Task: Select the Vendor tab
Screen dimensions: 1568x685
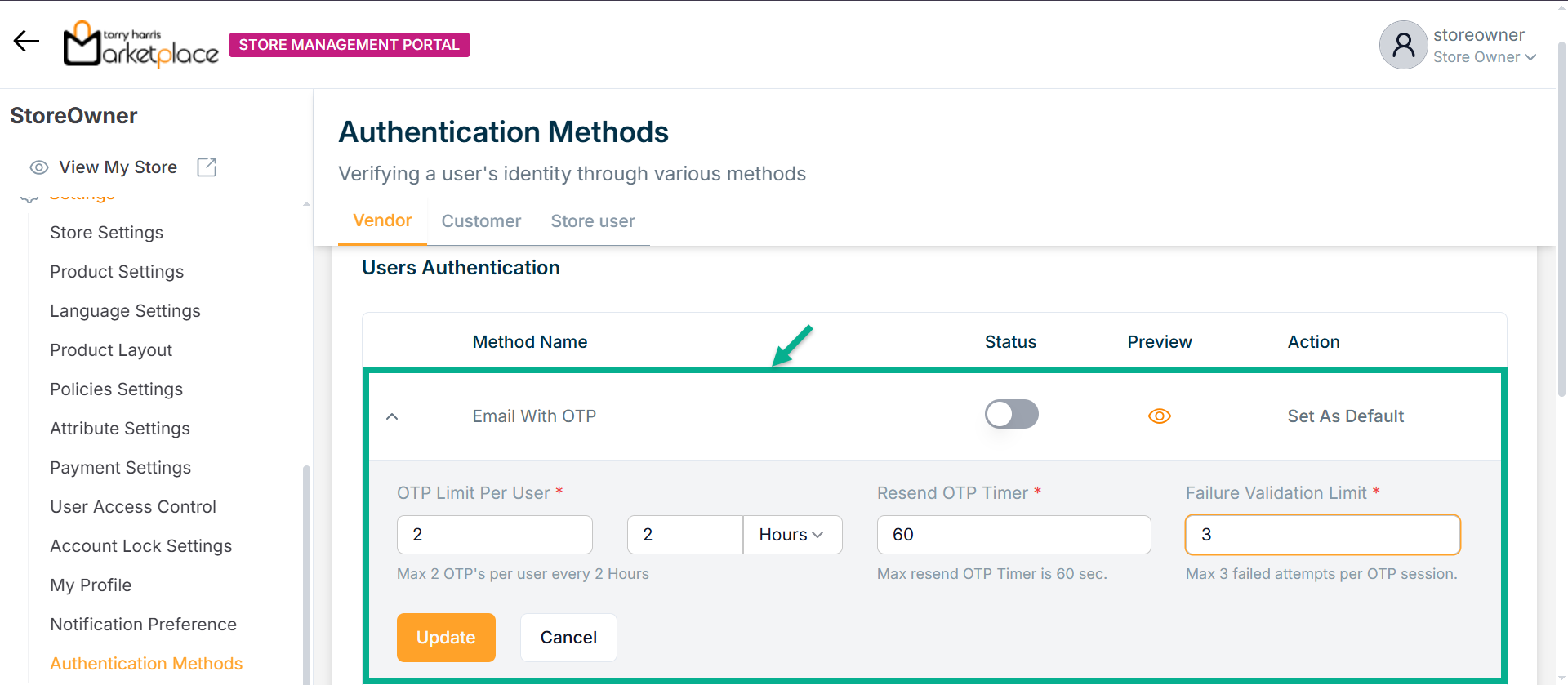Action: 382,220
